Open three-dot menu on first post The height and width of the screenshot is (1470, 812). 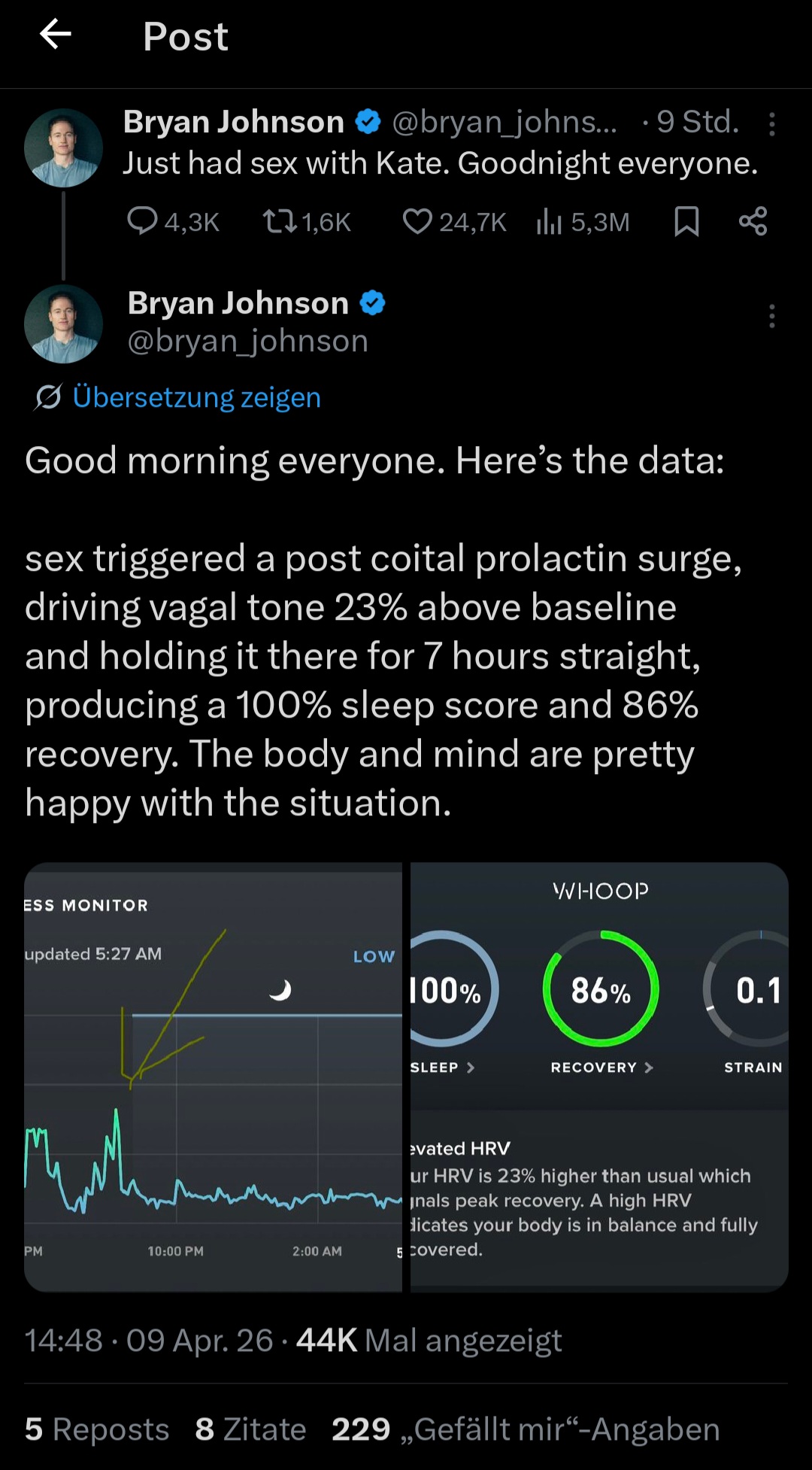pos(771,124)
